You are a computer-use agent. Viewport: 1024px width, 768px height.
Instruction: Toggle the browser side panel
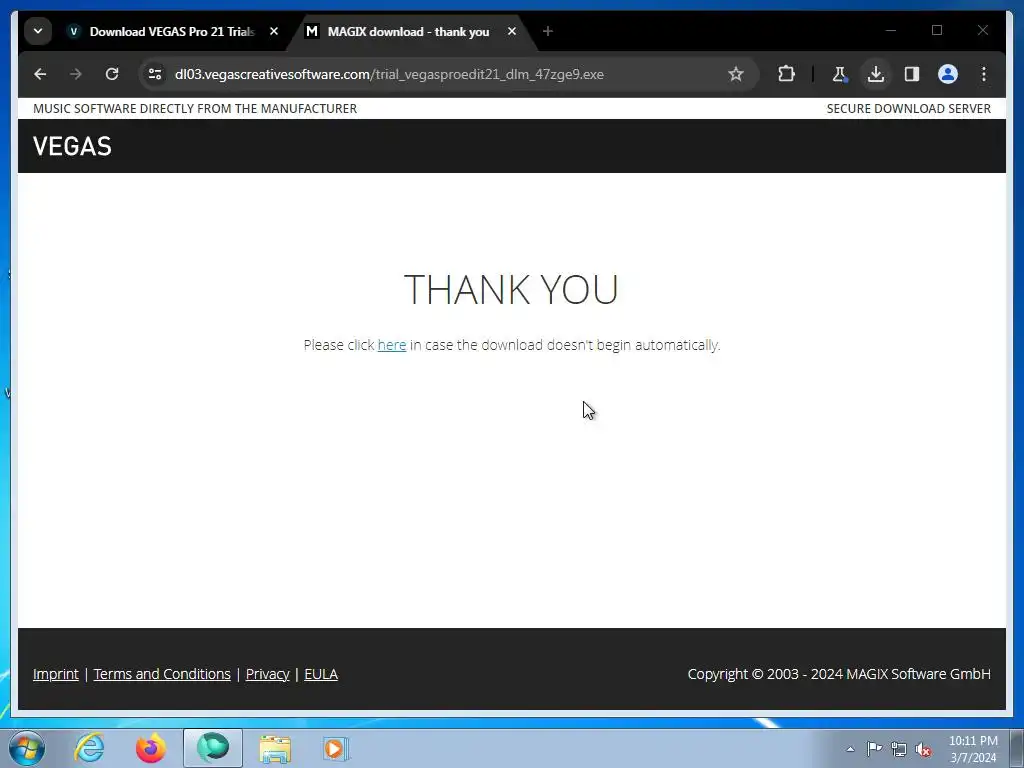tap(912, 74)
